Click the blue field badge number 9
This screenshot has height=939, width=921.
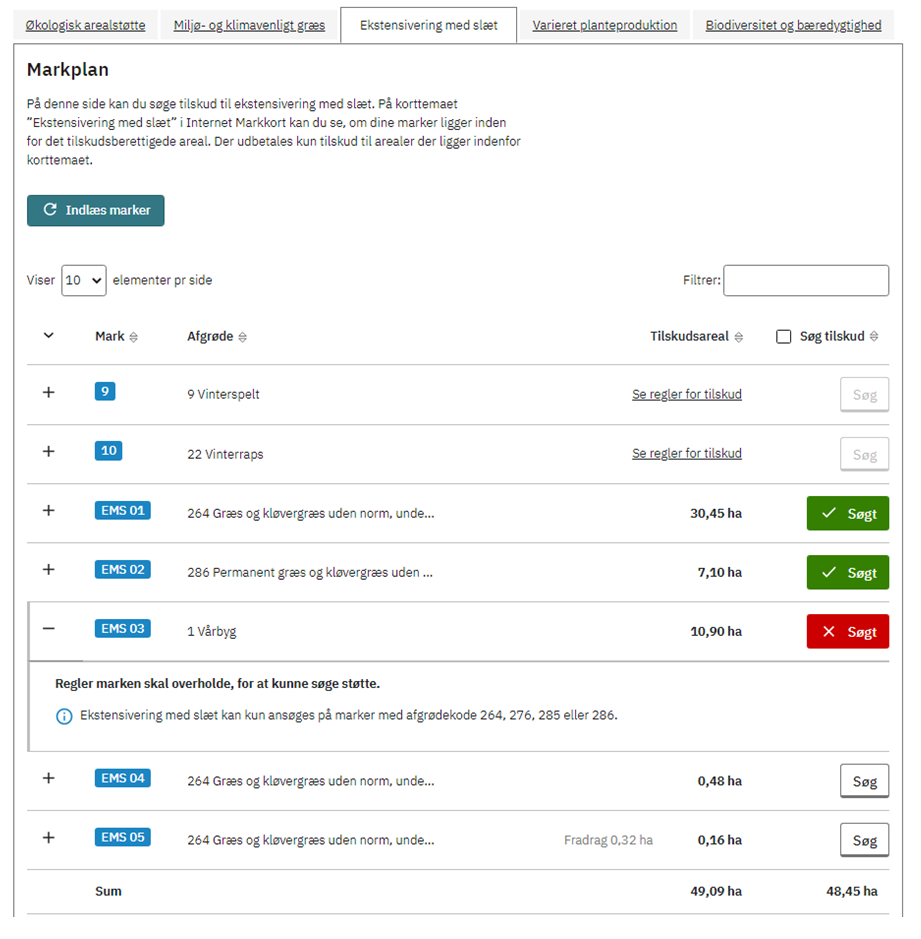coord(105,392)
